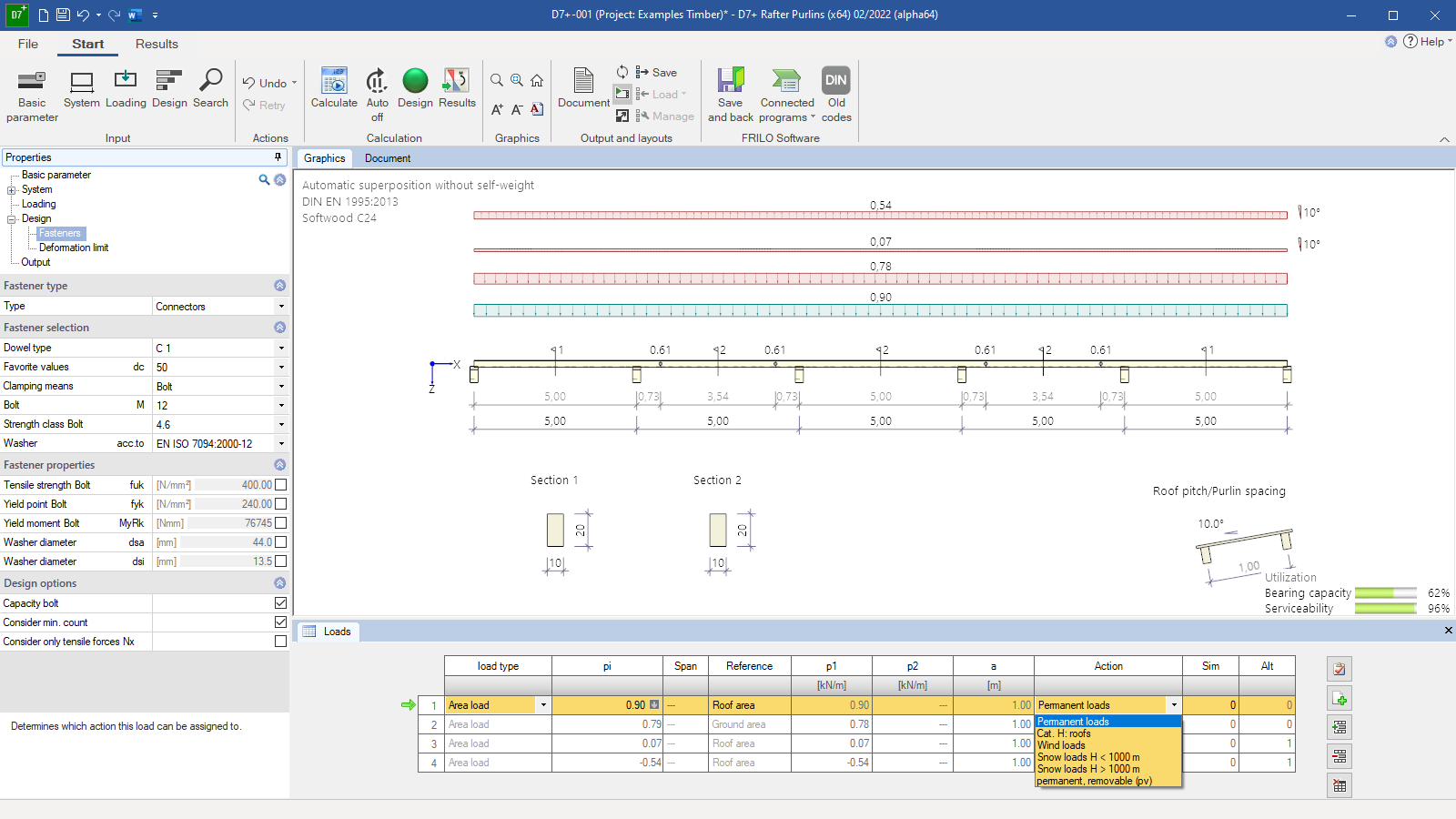Click the save icon in title bar

click(x=63, y=15)
